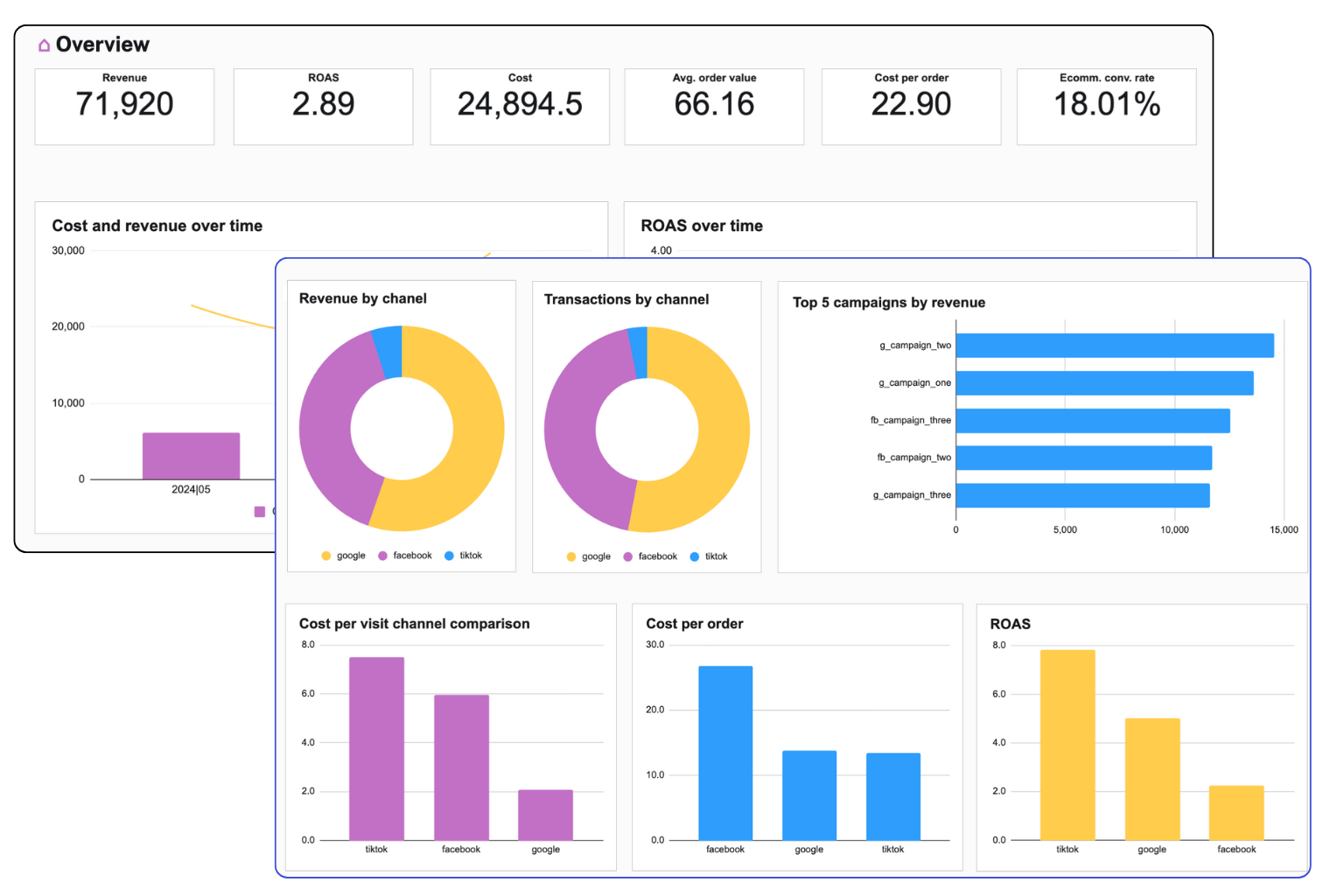Click the google bar in ROAS chart

(1151, 779)
